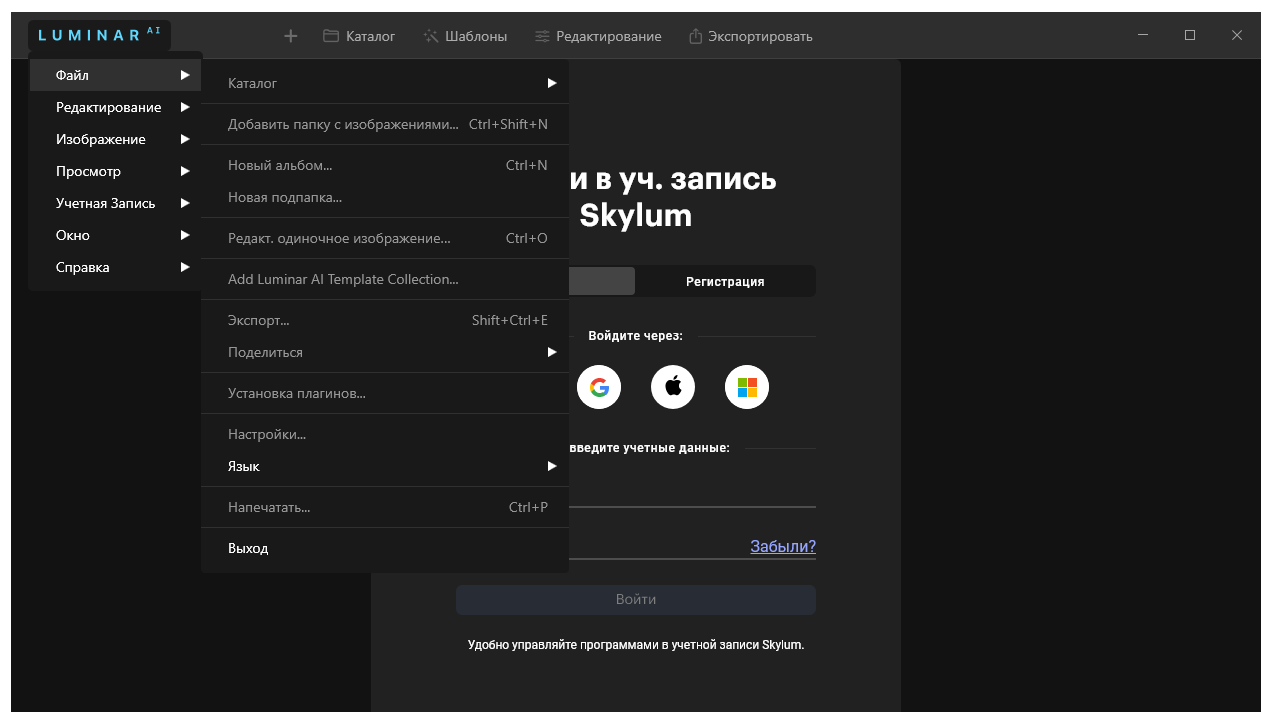
Task: Switch to the Регистрация tab
Action: [x=725, y=281]
